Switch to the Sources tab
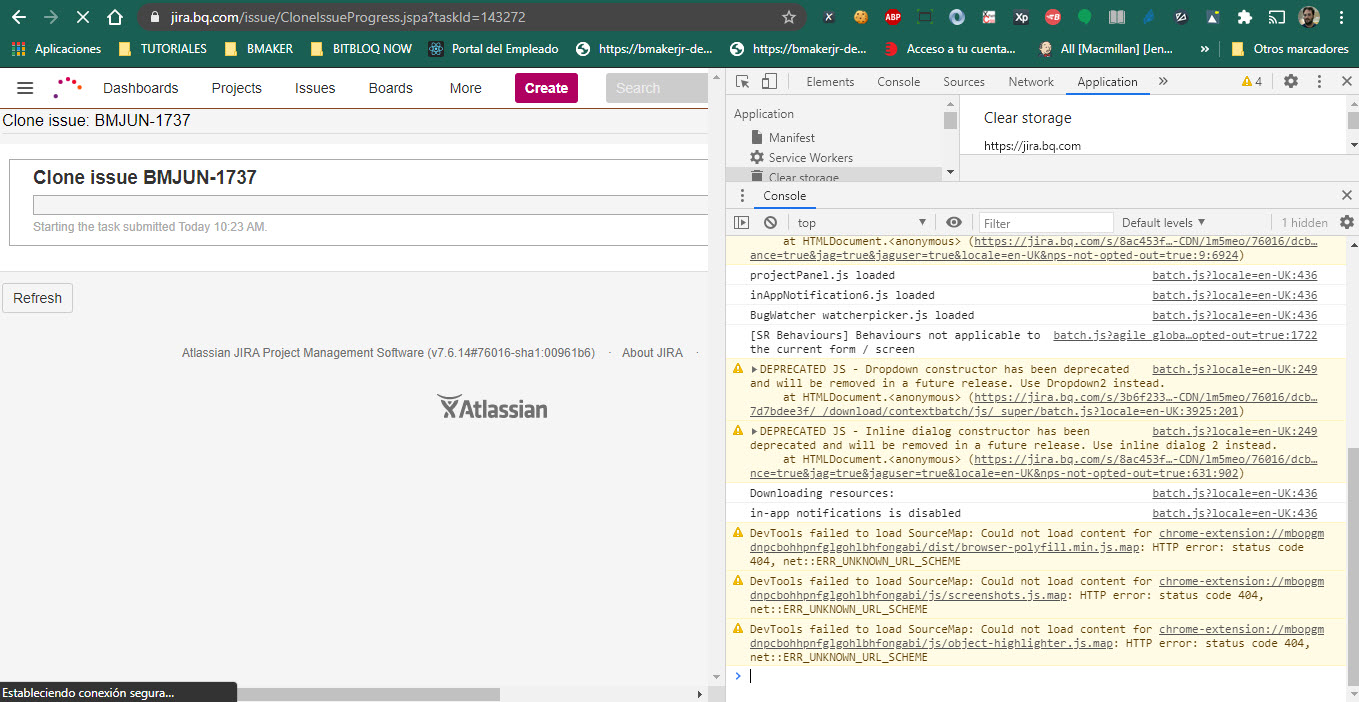This screenshot has height=702, width=1359. 964,82
